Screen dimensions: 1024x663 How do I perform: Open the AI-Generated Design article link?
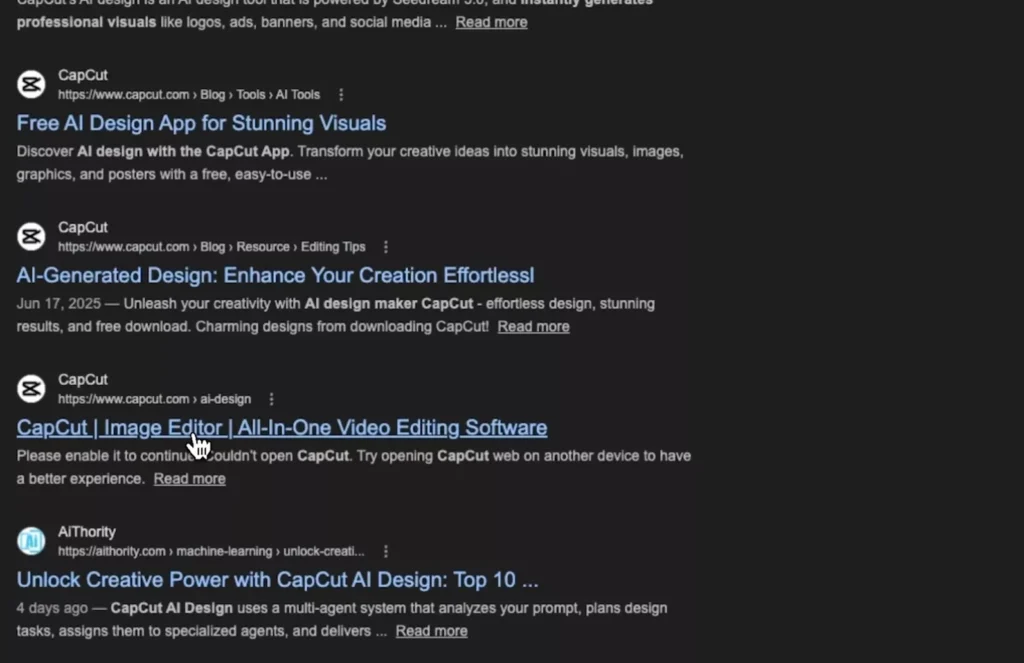coord(274,274)
